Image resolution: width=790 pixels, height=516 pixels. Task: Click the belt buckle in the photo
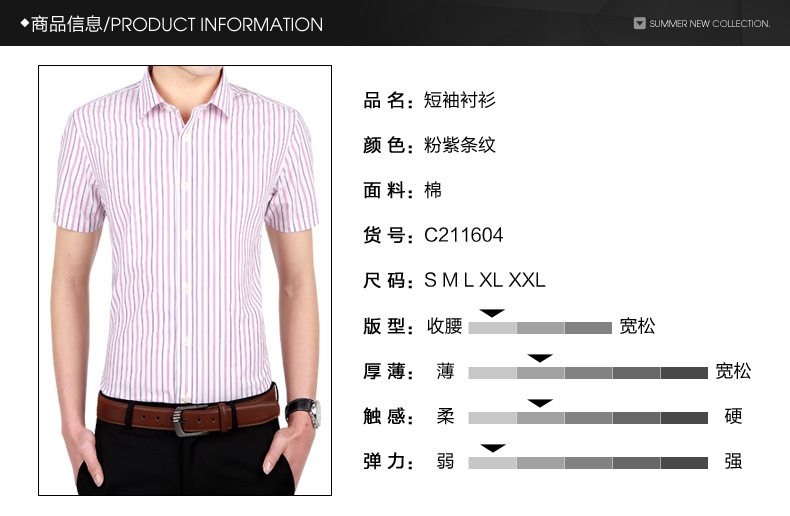tap(185, 420)
